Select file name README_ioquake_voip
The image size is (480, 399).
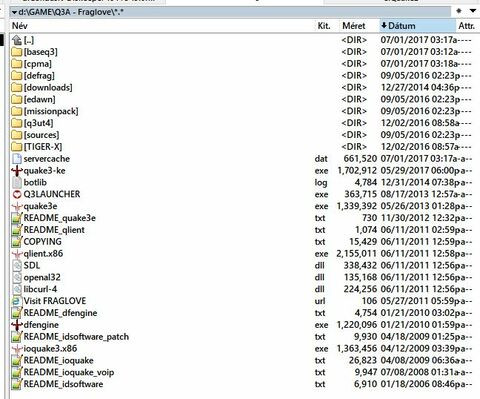69,372
